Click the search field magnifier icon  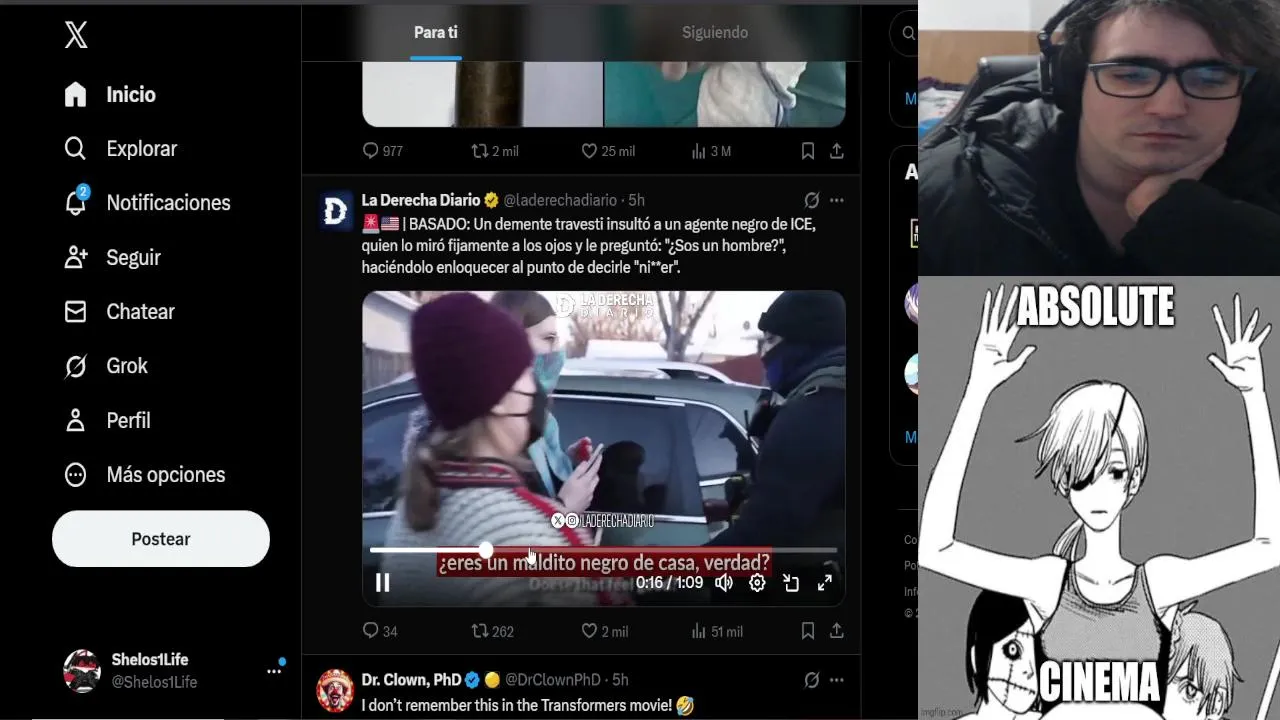[x=908, y=33]
